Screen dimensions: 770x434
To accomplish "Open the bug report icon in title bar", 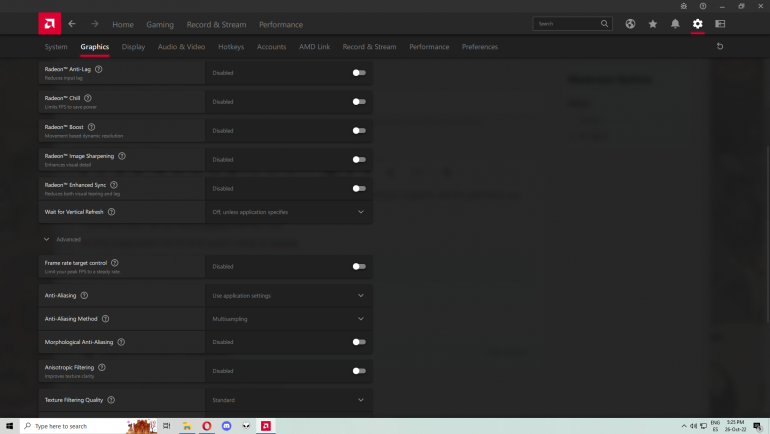I will 684,6.
